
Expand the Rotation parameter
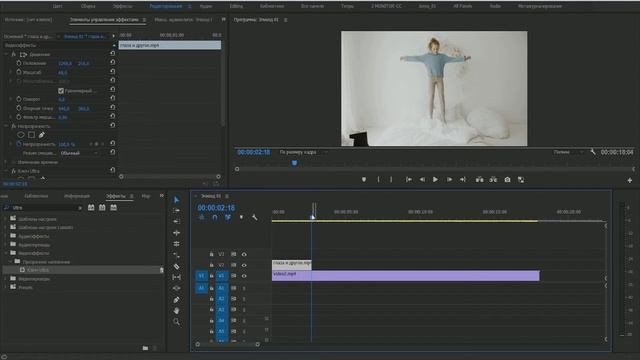click(x=11, y=99)
